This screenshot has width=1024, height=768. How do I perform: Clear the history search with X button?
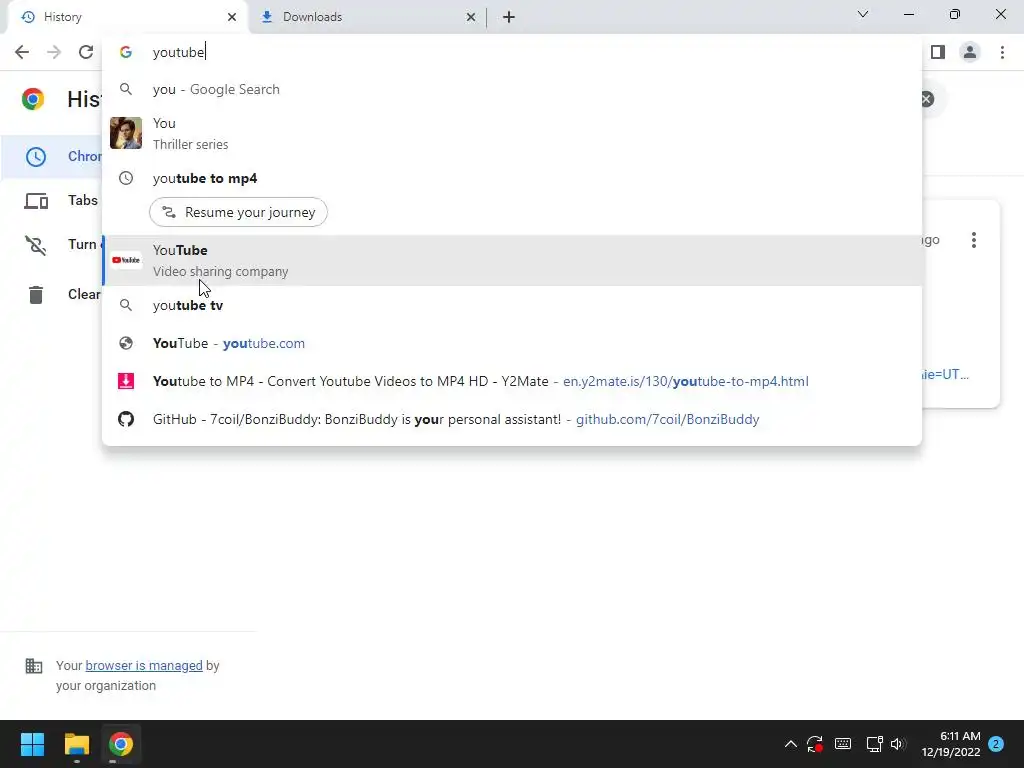927,99
